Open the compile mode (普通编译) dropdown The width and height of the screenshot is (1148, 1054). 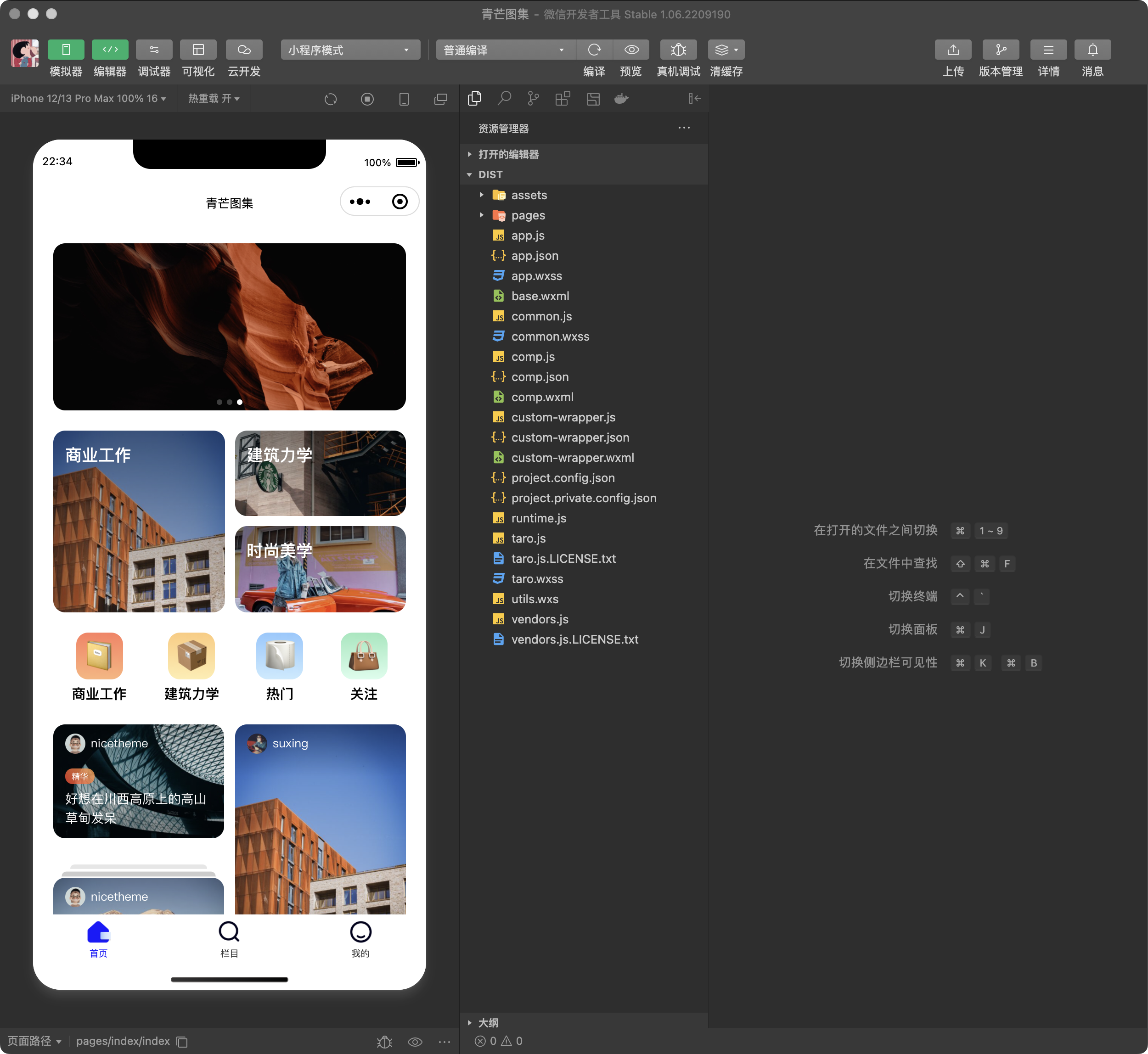coord(506,50)
